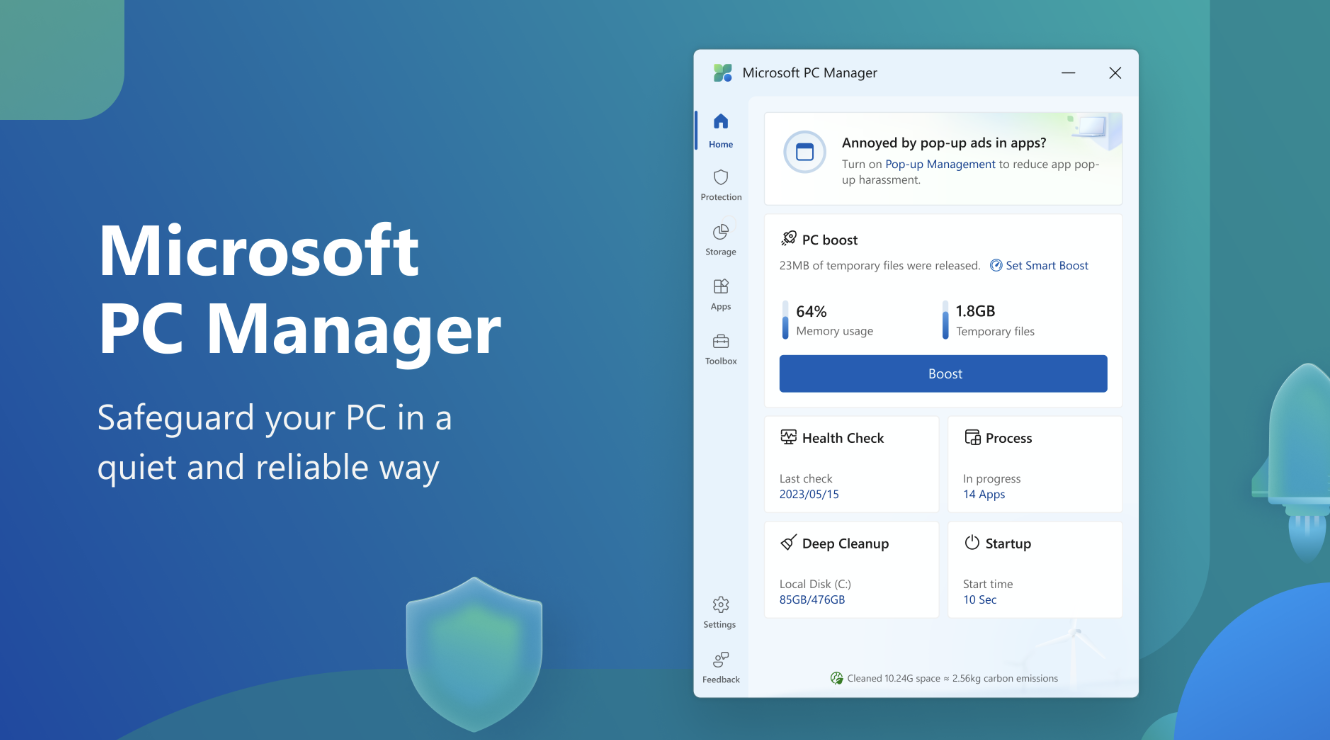Open the Apps sidebar icon
Image resolution: width=1330 pixels, height=740 pixels.
pyautogui.click(x=720, y=288)
